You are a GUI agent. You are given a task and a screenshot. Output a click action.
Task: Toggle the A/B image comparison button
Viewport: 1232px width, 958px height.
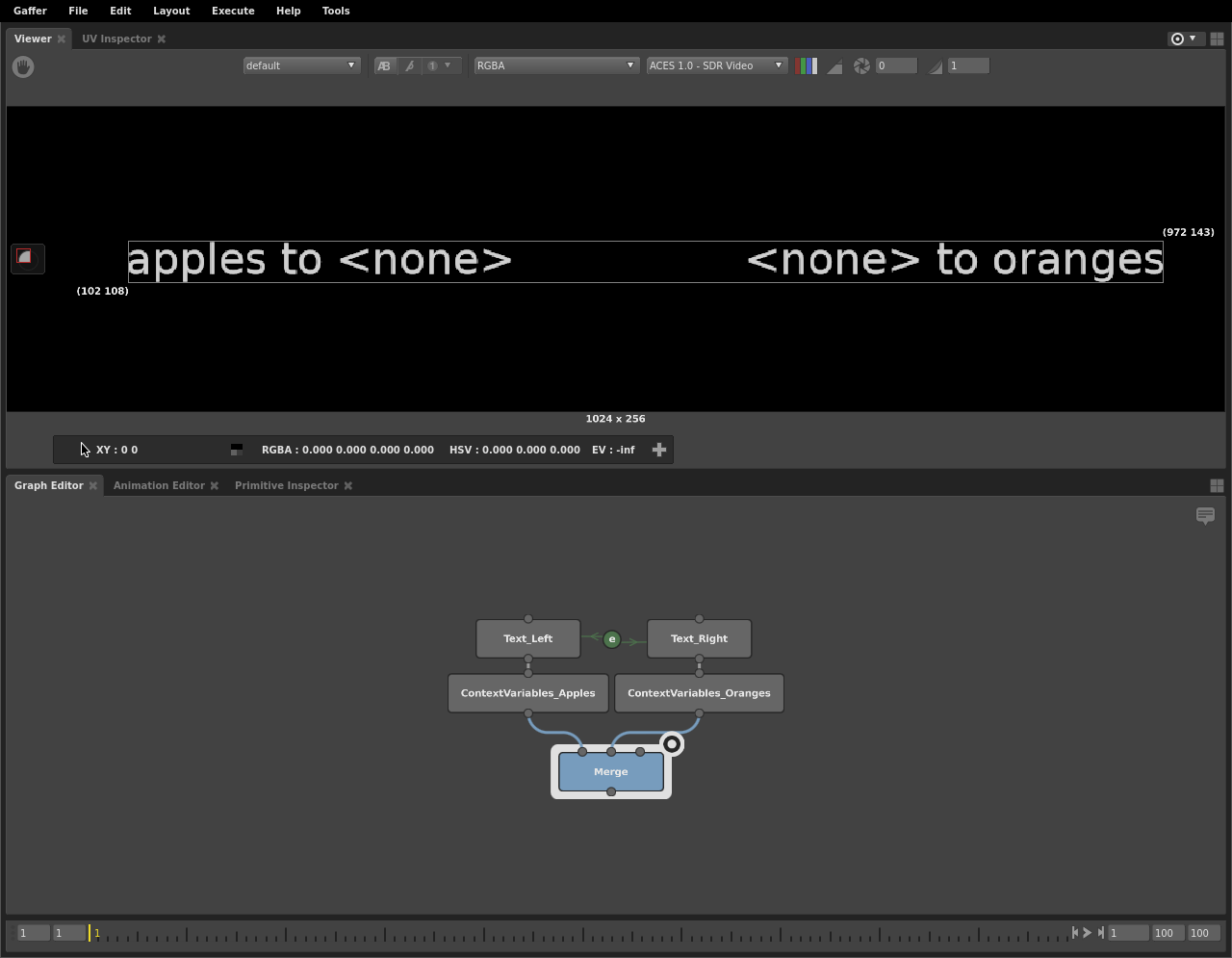click(384, 65)
